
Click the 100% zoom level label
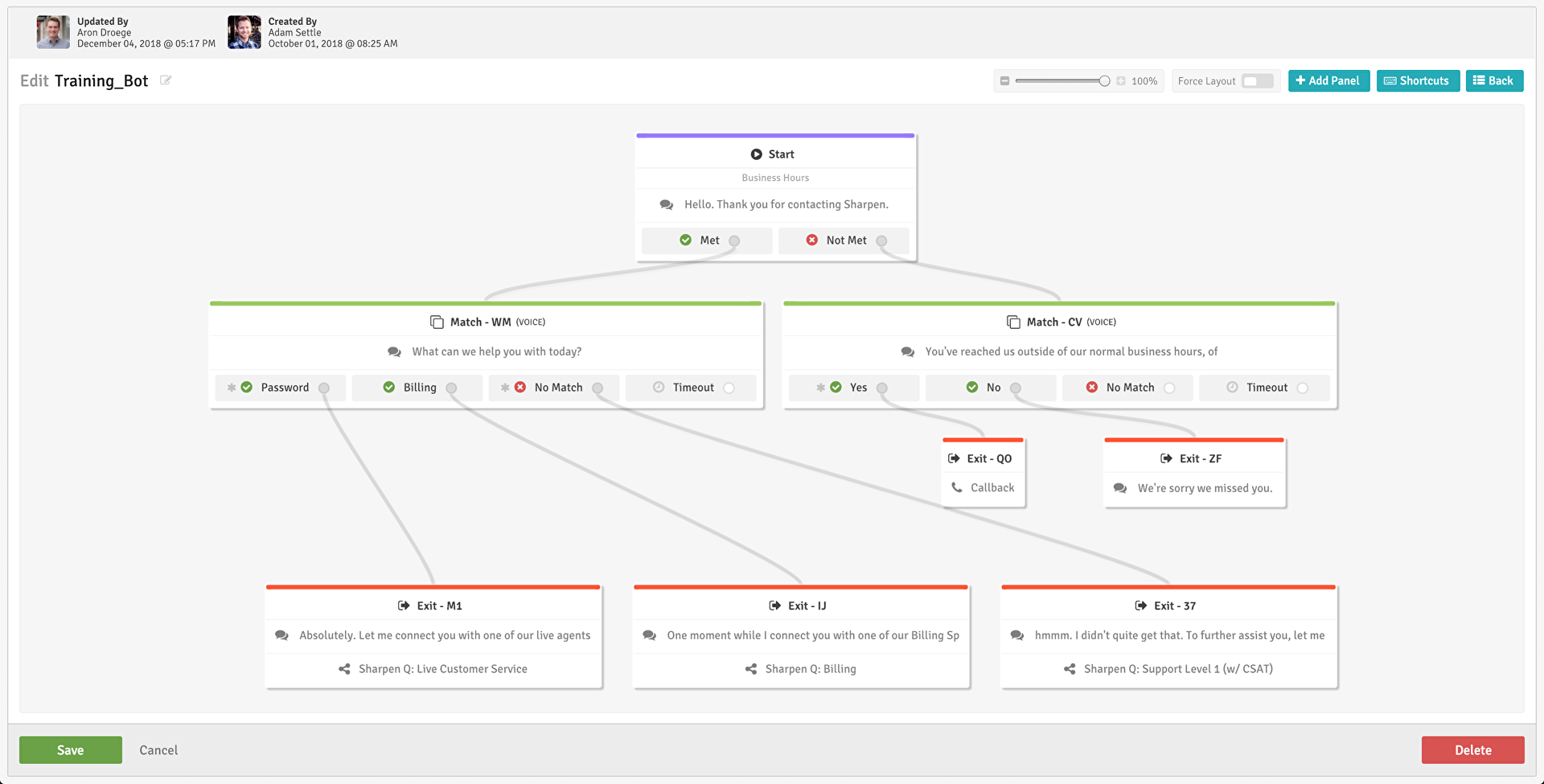coord(1144,81)
